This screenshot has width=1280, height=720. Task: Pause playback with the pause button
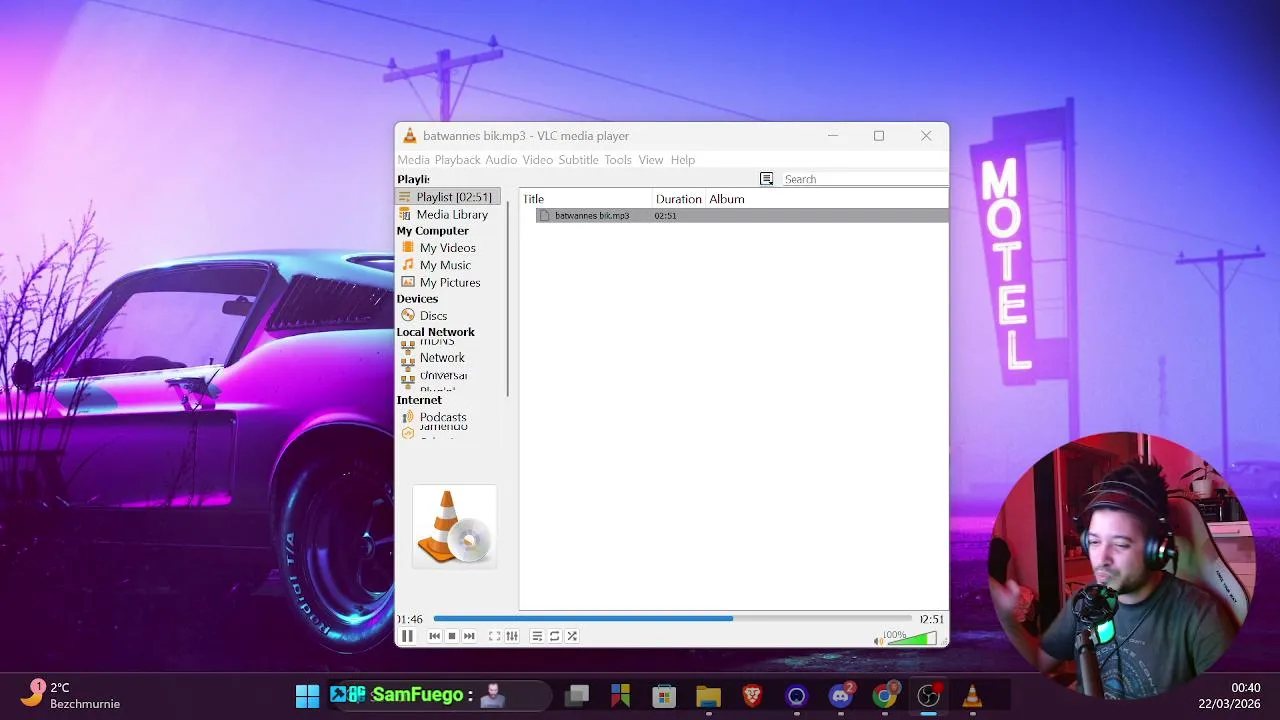(407, 636)
